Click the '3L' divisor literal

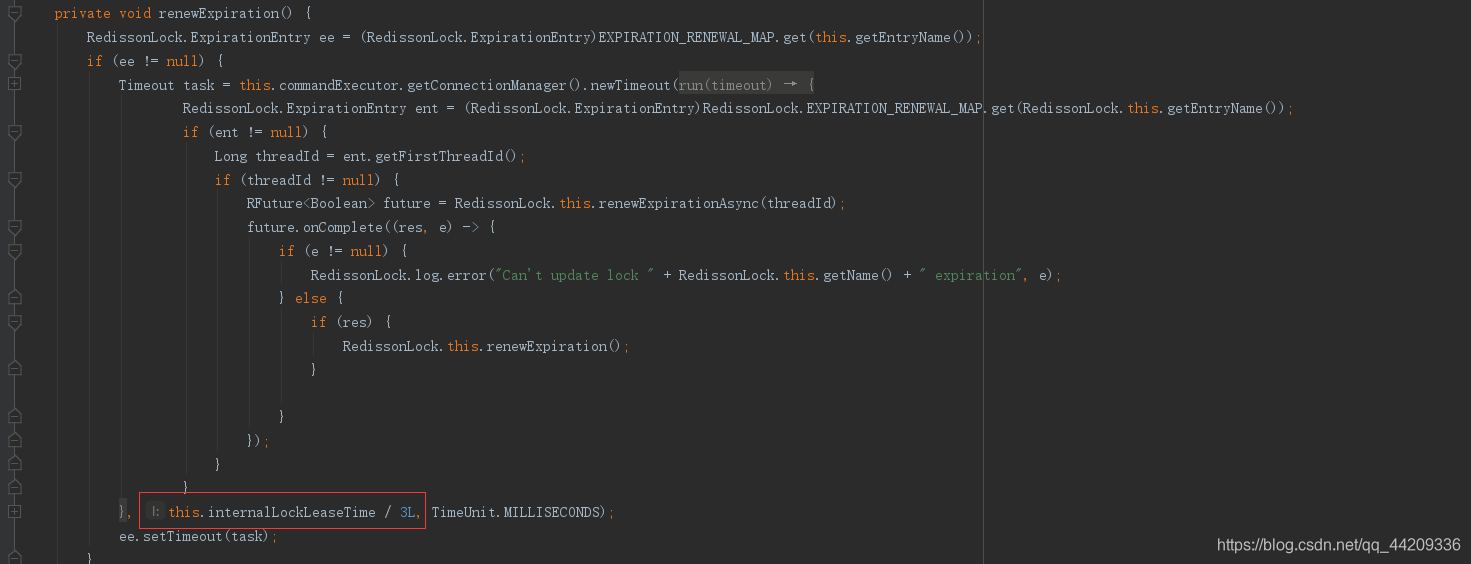[407, 512]
